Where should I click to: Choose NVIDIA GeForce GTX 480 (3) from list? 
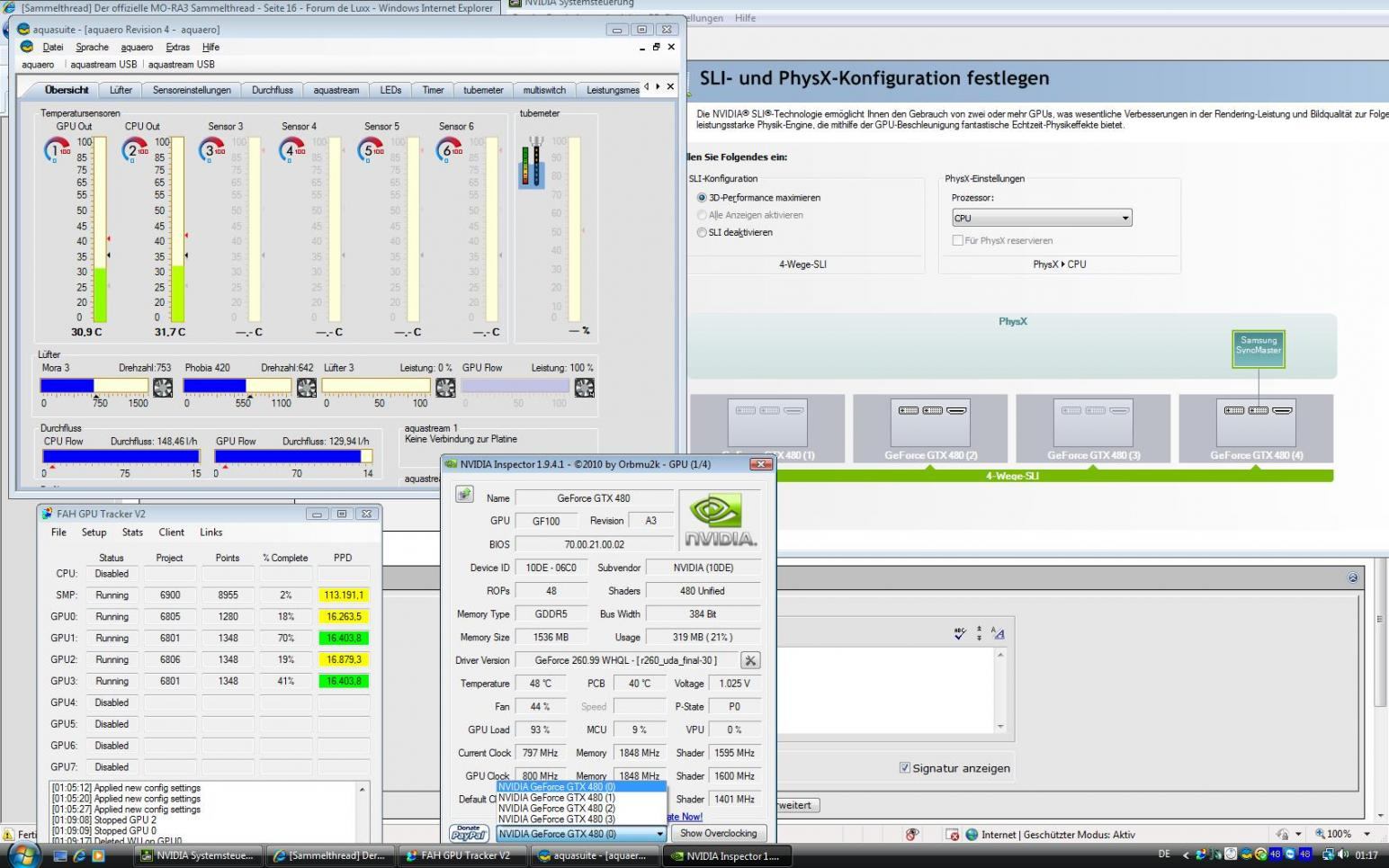[581, 819]
